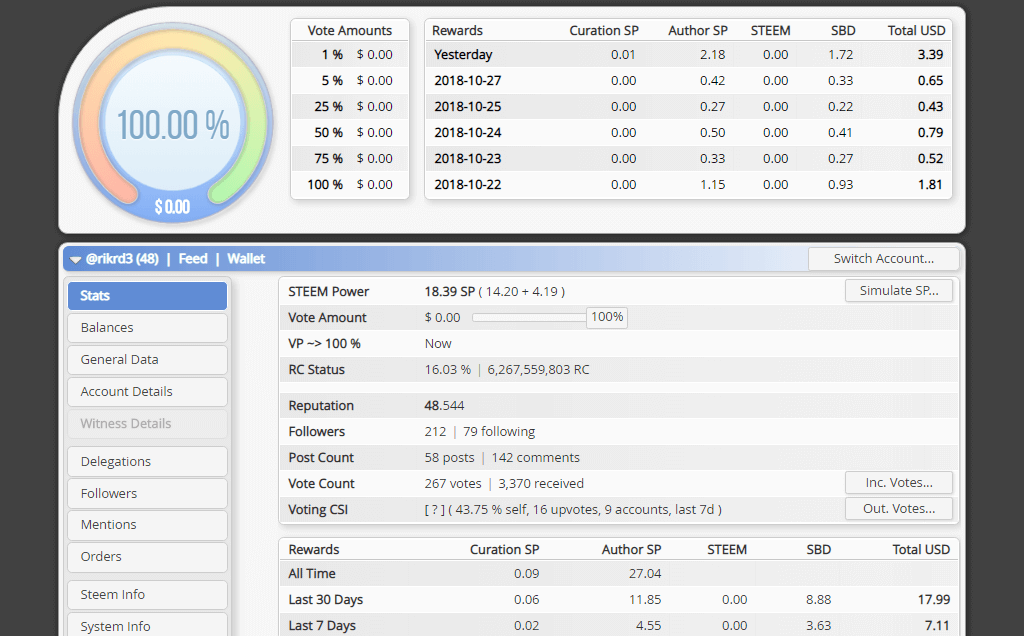
Task: Click the 2018-10-22 rewards row date
Action: [x=468, y=185]
